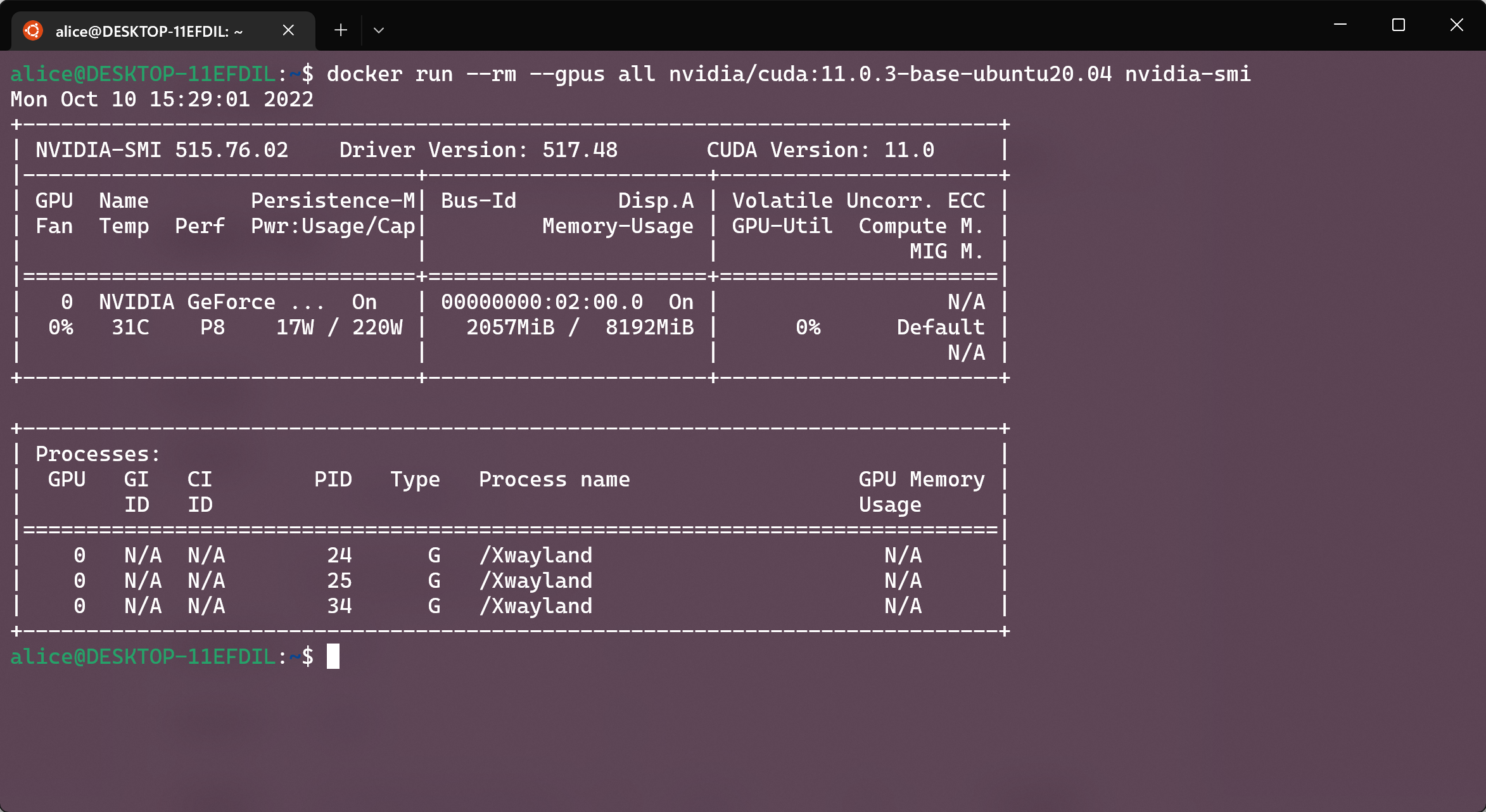The height and width of the screenshot is (812, 1486).
Task: Select the alice@DESKTOP-11EFDIL: ~ tab
Action: pos(149,30)
